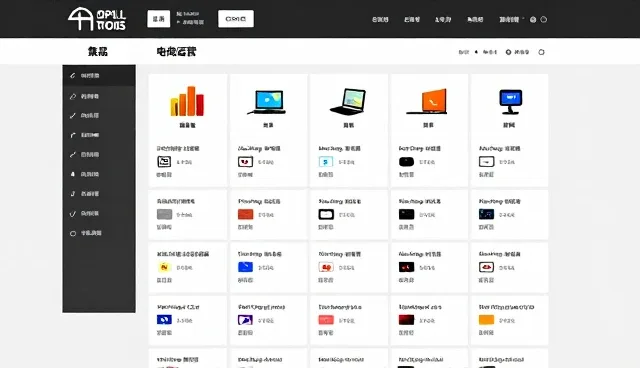
Task: Open the third dark header navigation link
Action: (443, 20)
